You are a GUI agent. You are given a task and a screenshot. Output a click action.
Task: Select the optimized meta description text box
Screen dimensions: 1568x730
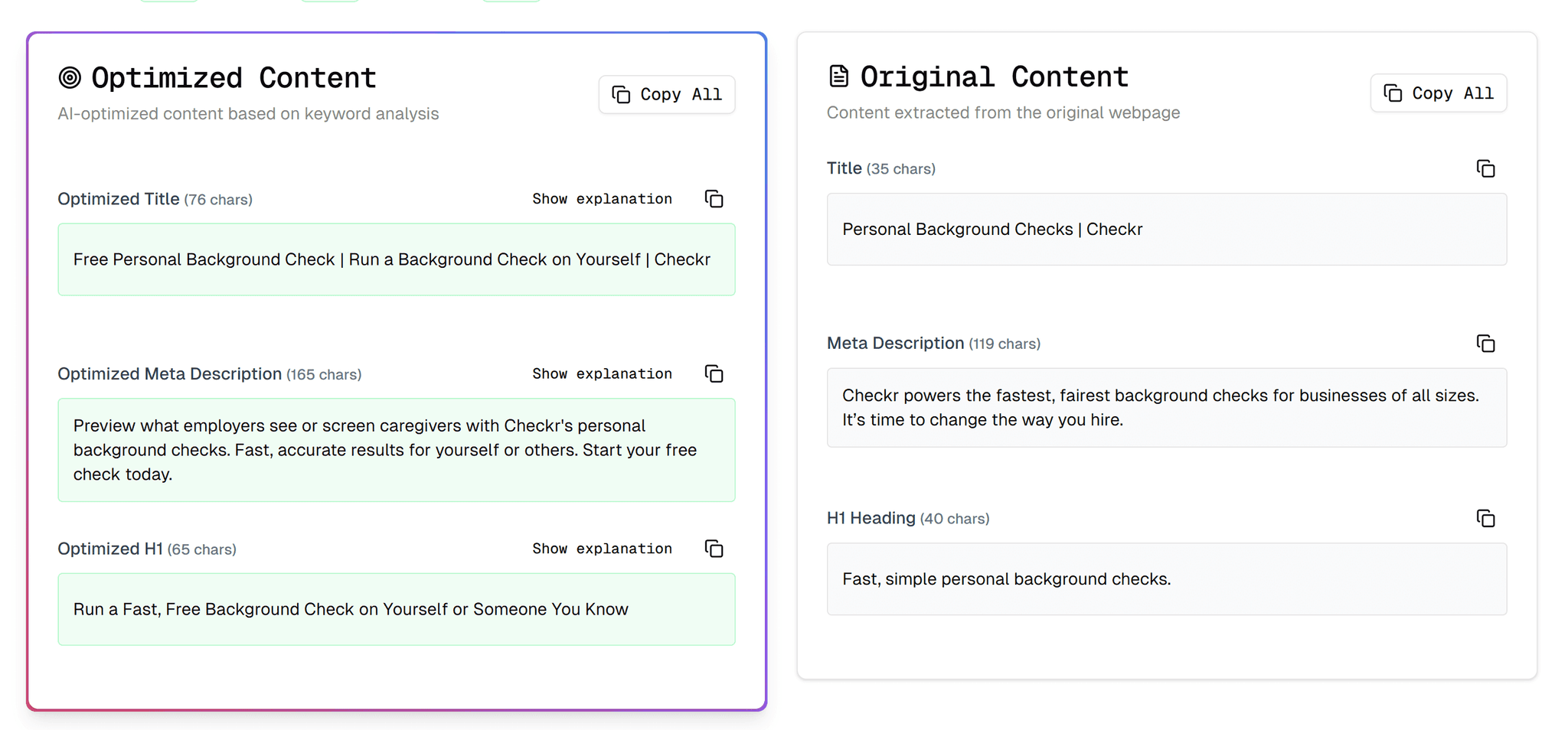397,450
